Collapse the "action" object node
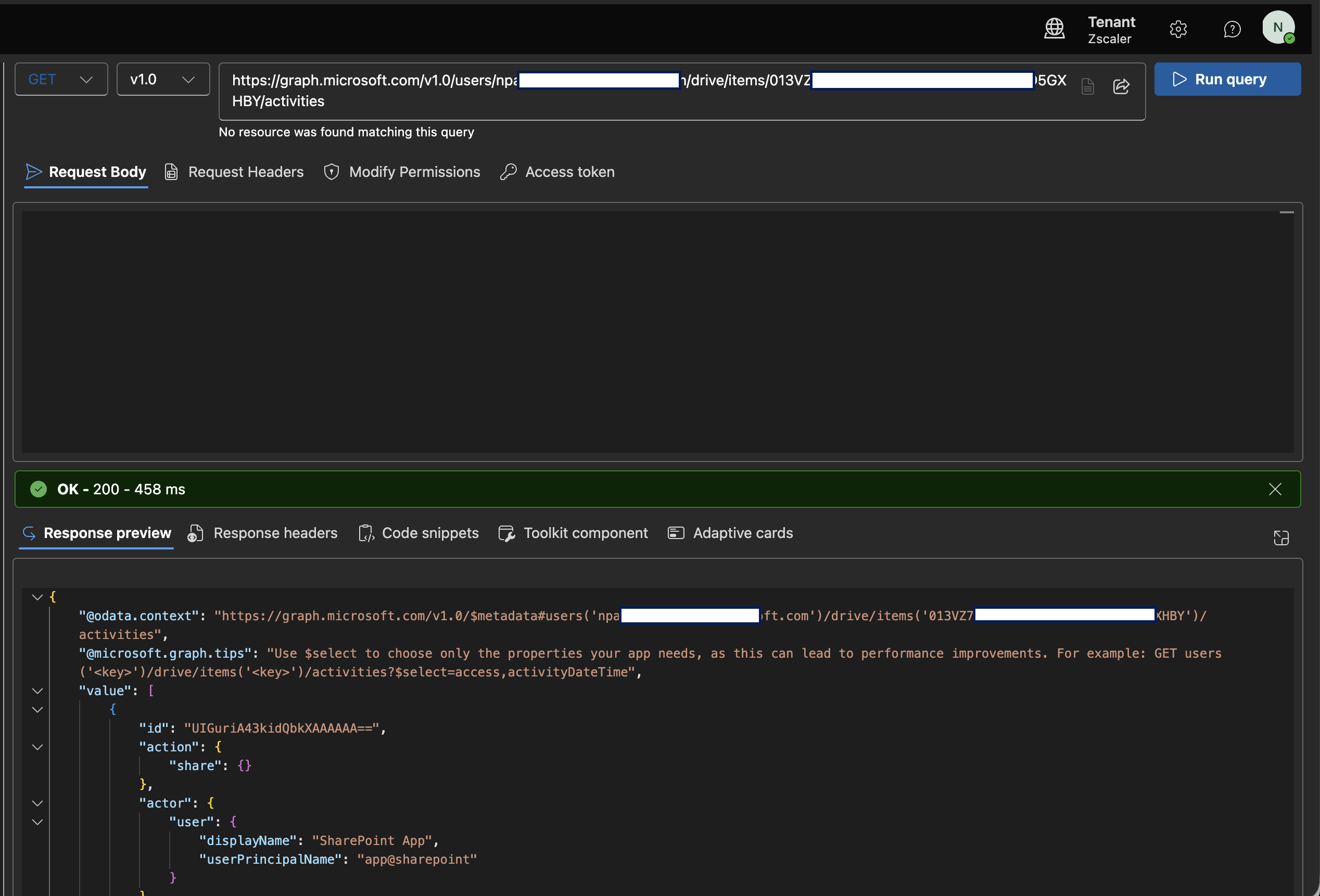This screenshot has width=1320, height=896. [37, 747]
